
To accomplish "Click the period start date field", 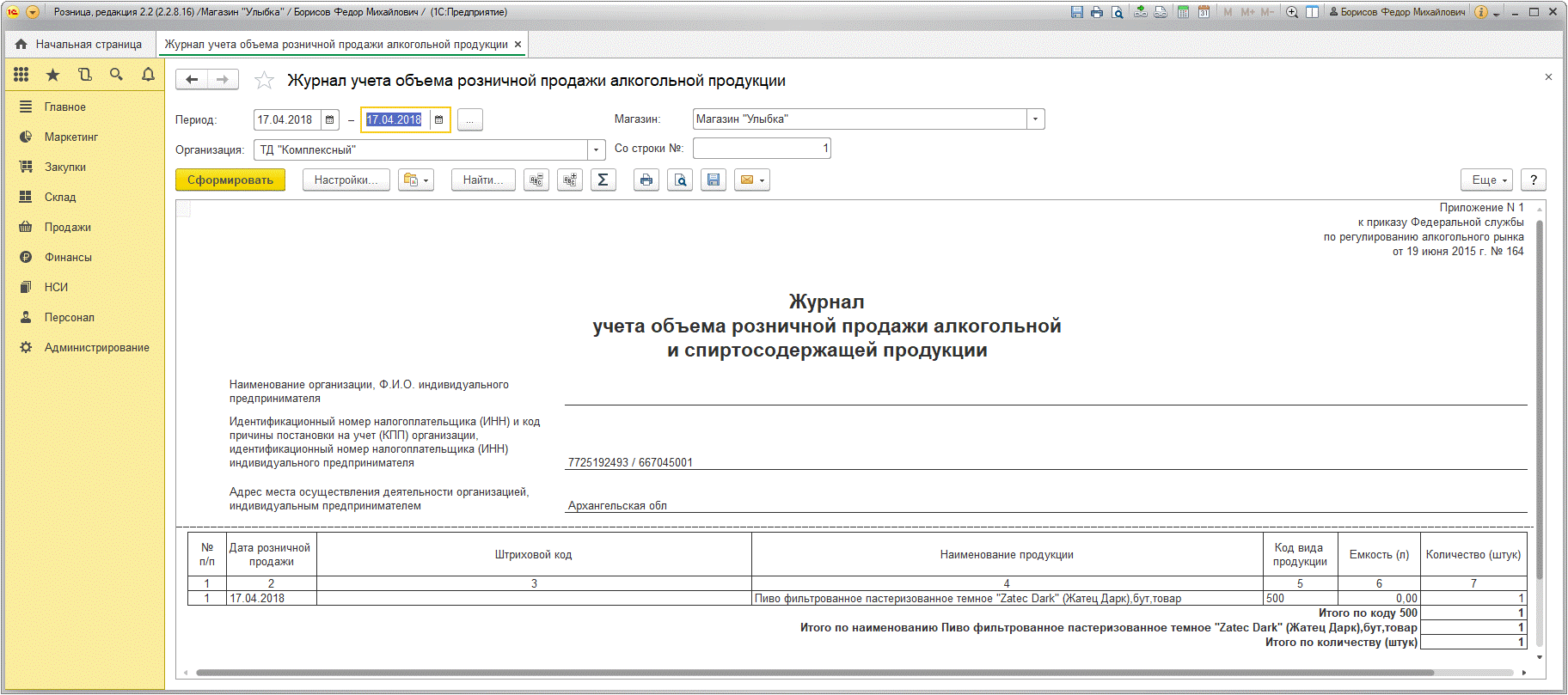I will [x=288, y=120].
